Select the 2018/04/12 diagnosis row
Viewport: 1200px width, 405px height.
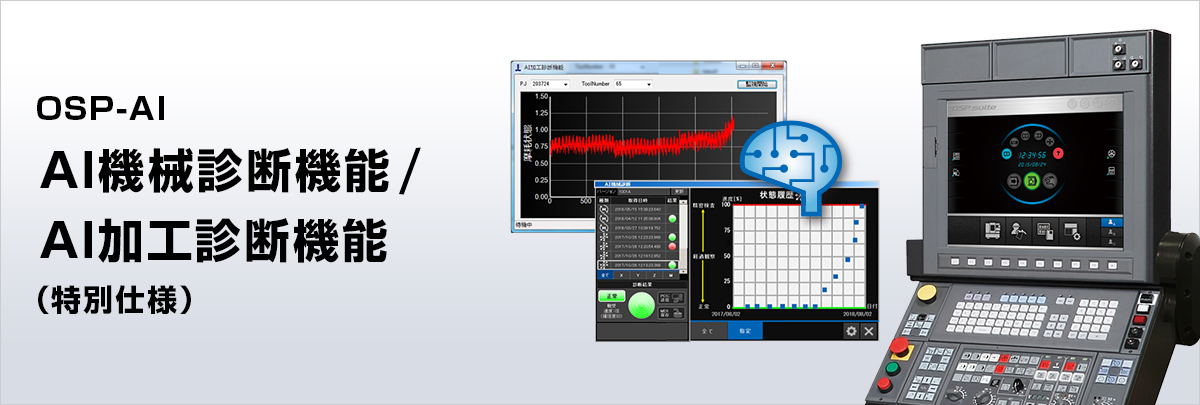[x=638, y=218]
